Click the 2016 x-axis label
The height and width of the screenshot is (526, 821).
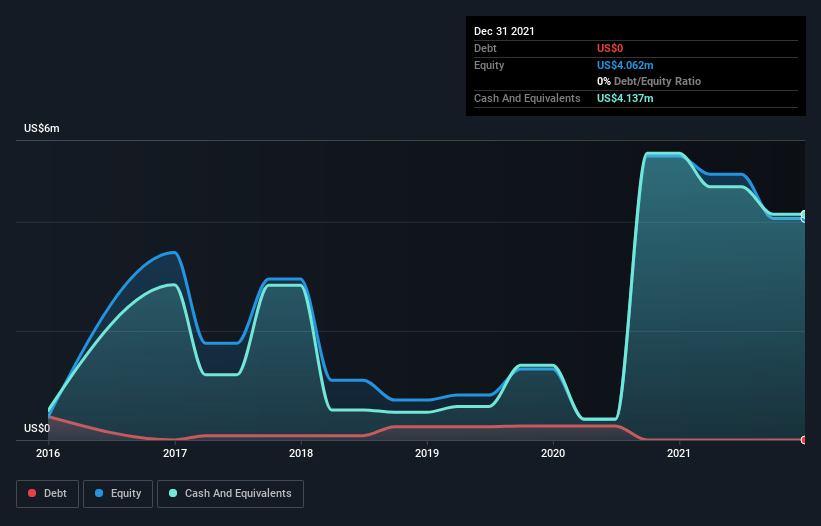point(48,453)
